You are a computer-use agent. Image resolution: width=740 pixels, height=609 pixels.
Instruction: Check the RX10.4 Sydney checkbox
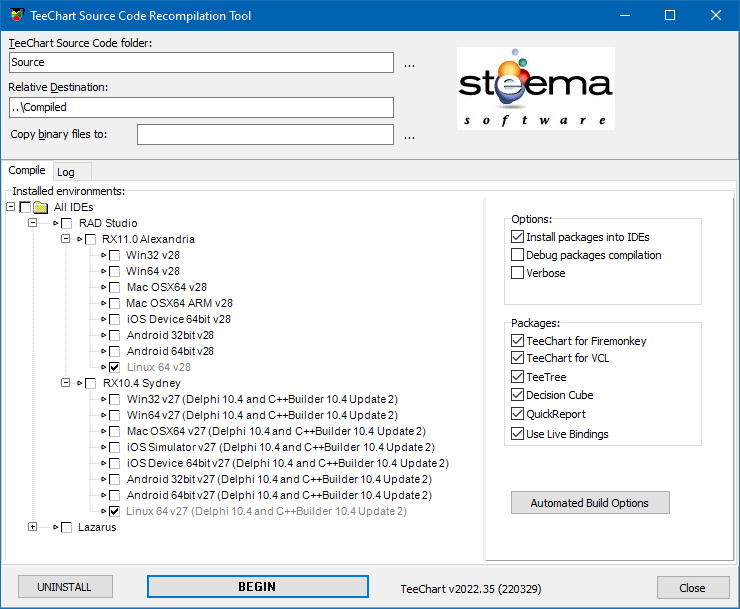click(90, 383)
